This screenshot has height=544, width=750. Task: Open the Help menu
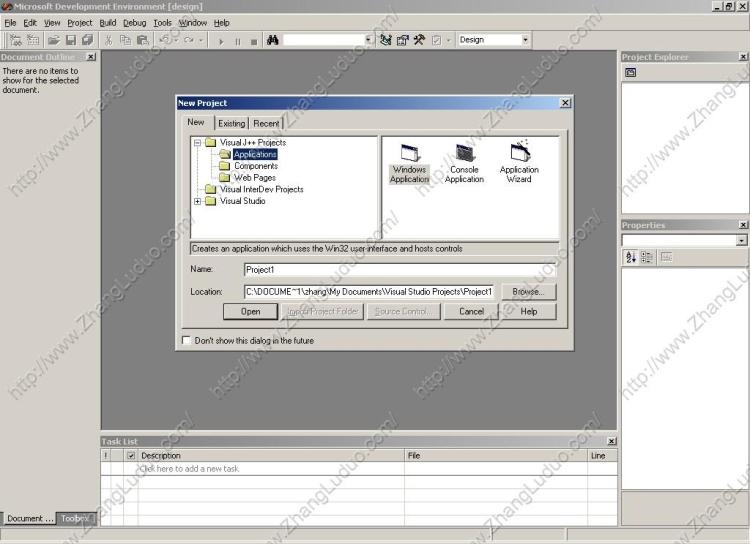tap(221, 22)
